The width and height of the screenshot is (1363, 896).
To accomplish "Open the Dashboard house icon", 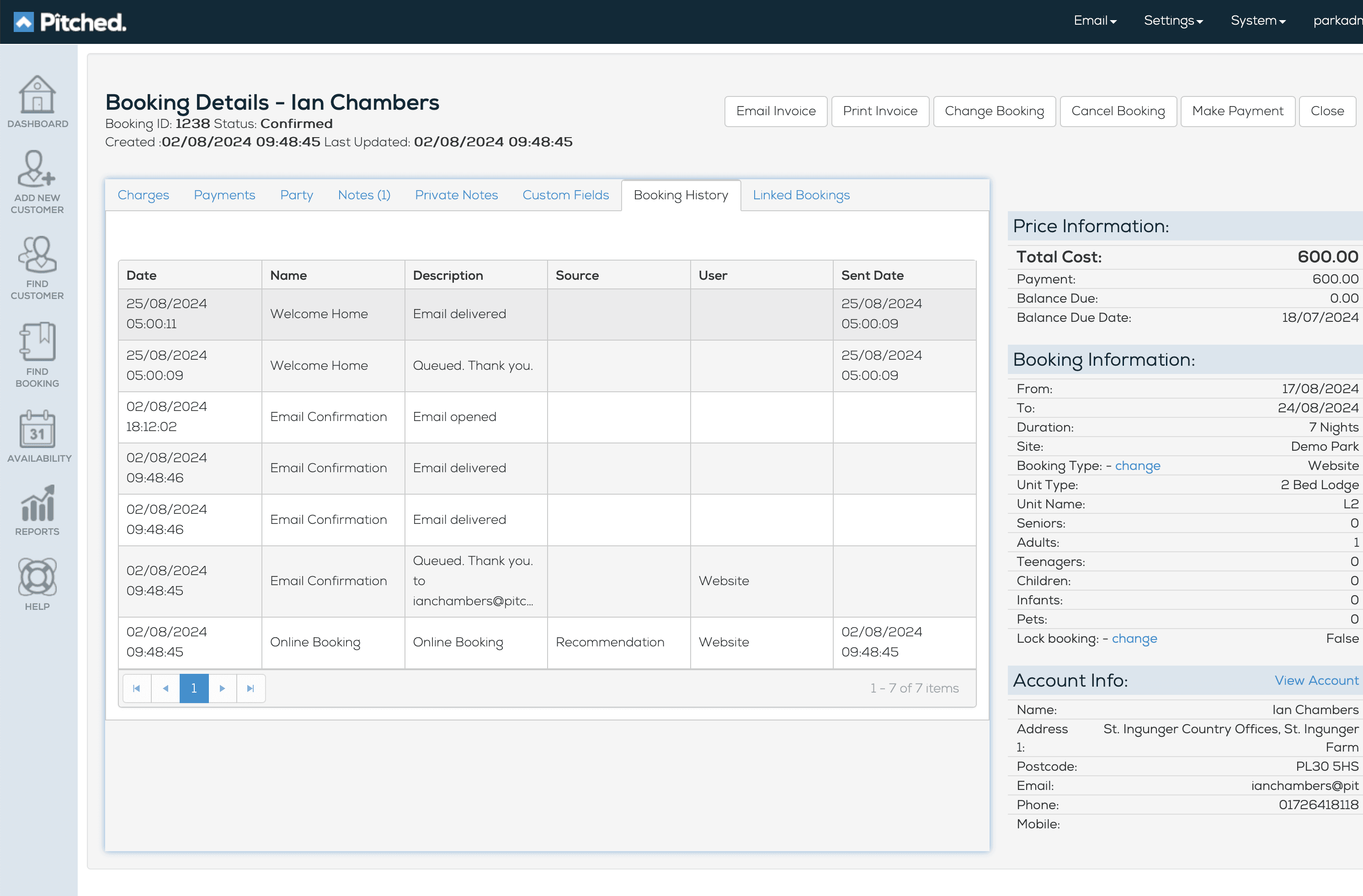I will click(x=37, y=95).
